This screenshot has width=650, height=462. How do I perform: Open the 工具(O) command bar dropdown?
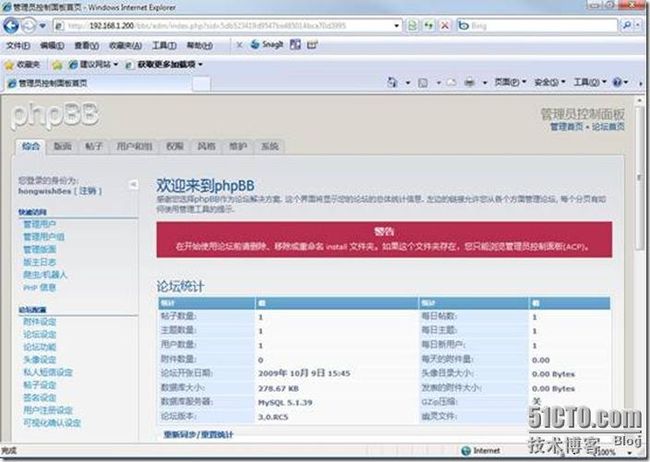coord(589,83)
